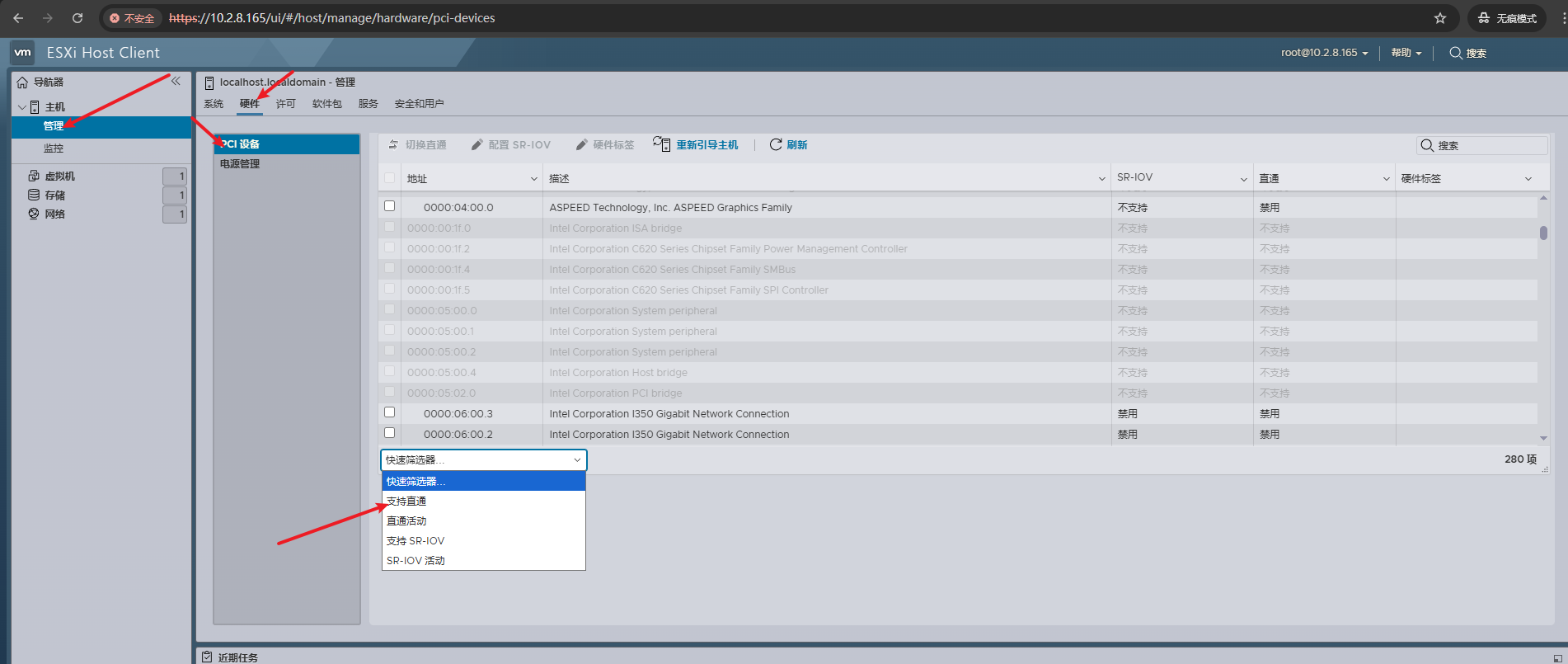Click the toggle passthrough icon (切换直通)
1568x664 pixels.
pyautogui.click(x=393, y=144)
